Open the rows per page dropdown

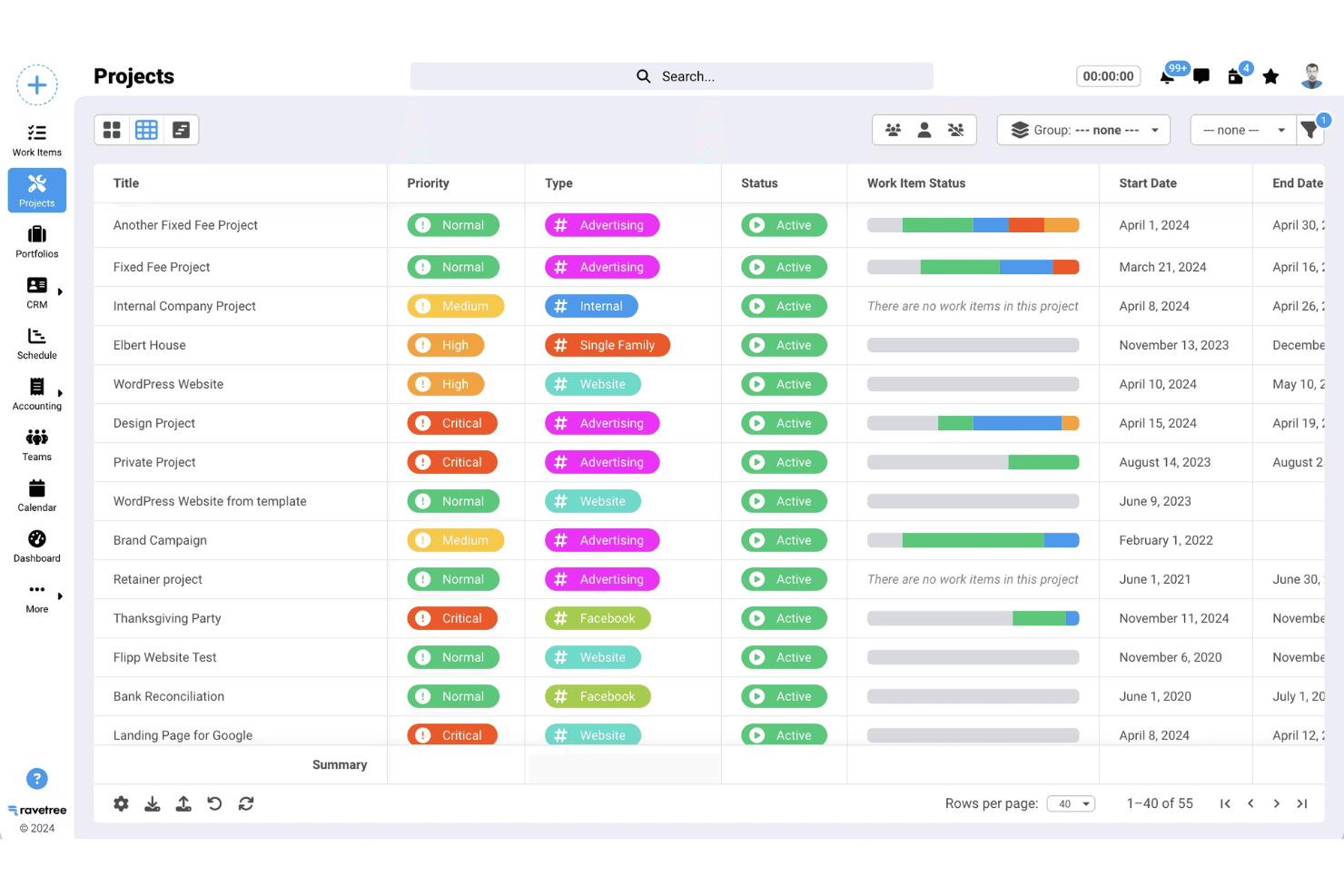[1072, 803]
